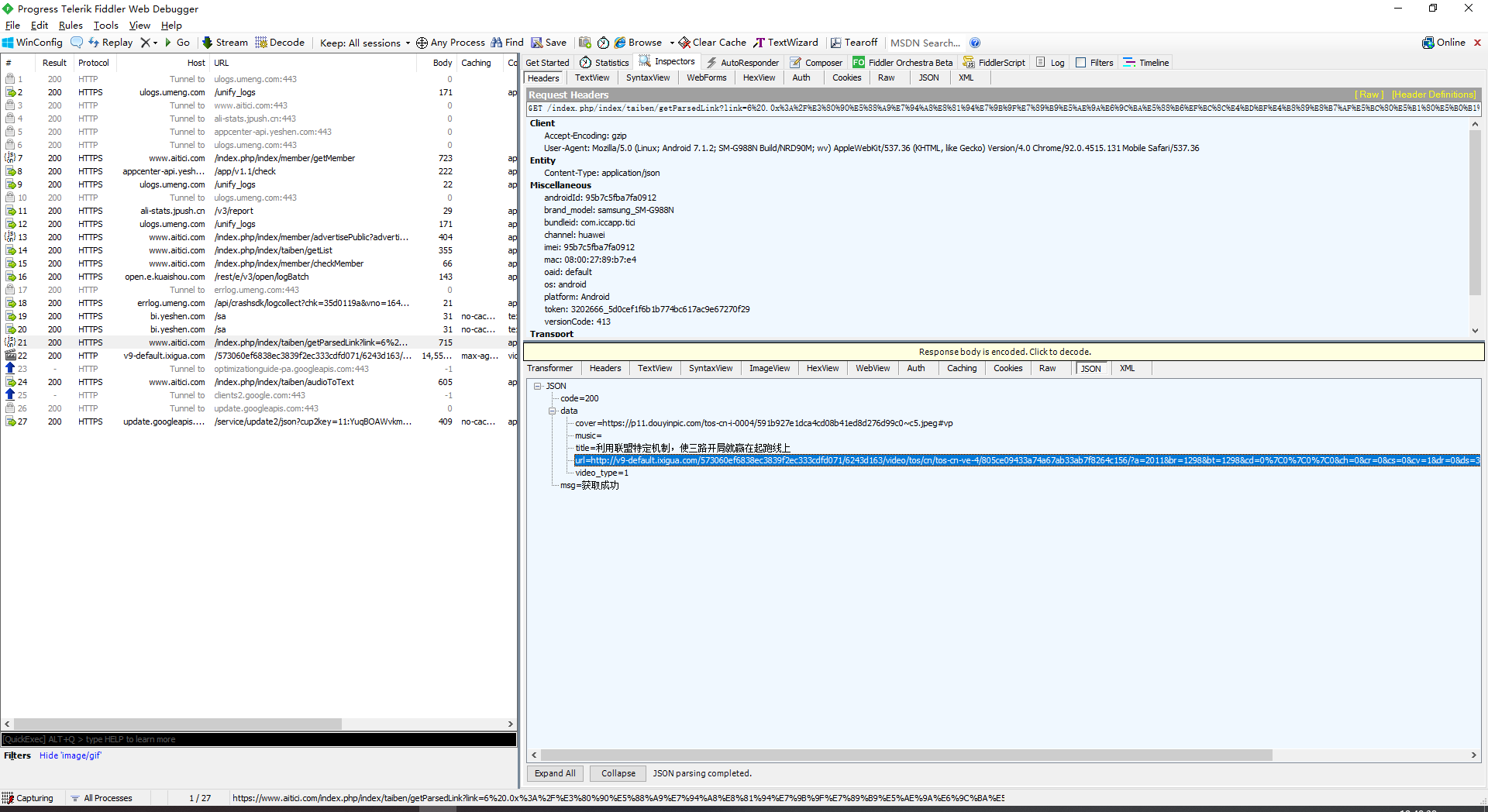
Task: Click Browse to launch browser
Action: coord(639,43)
